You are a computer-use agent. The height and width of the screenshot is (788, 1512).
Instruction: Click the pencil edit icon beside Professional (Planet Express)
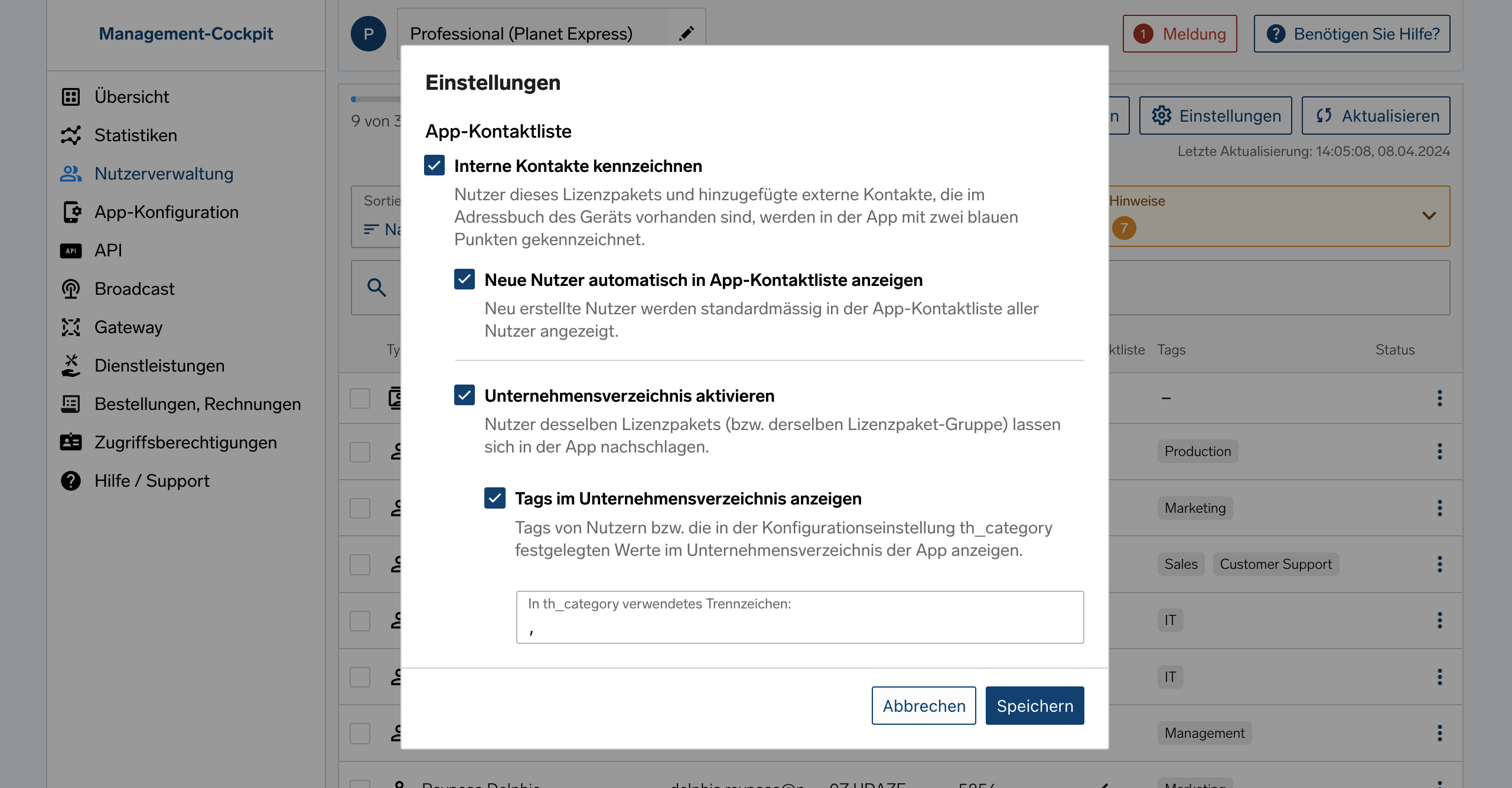click(x=686, y=34)
